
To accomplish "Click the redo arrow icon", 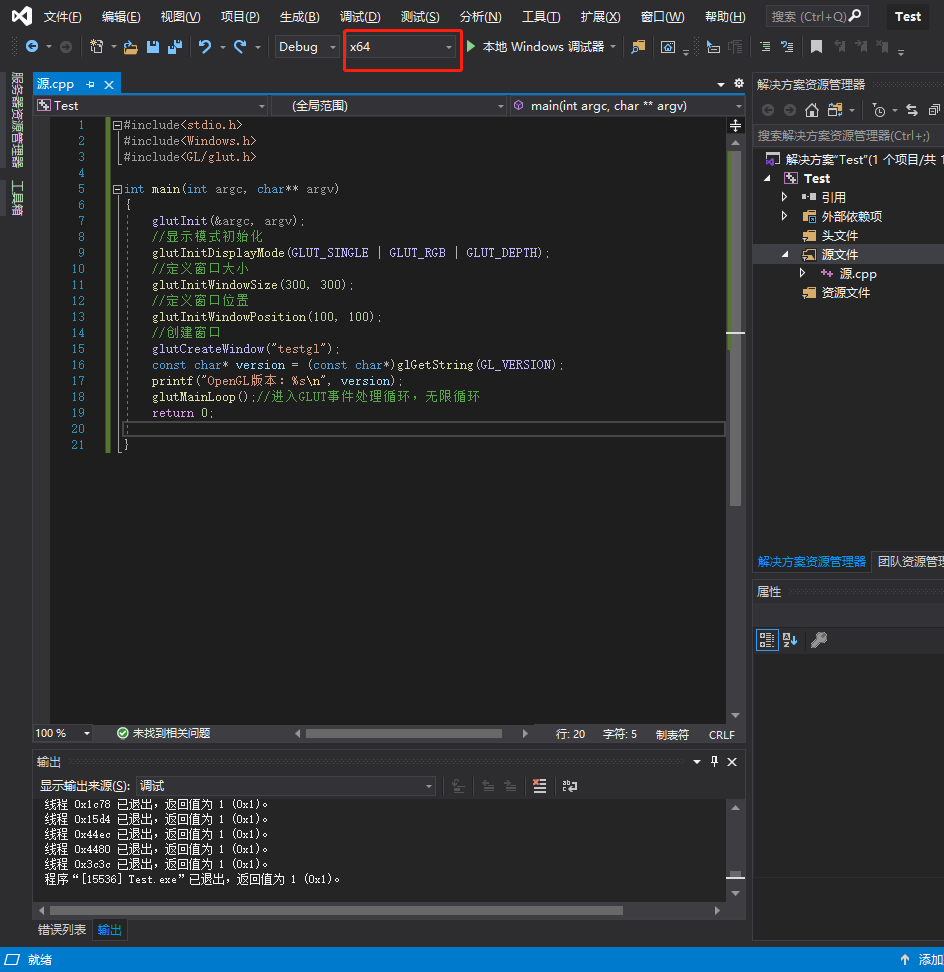I will (240, 46).
